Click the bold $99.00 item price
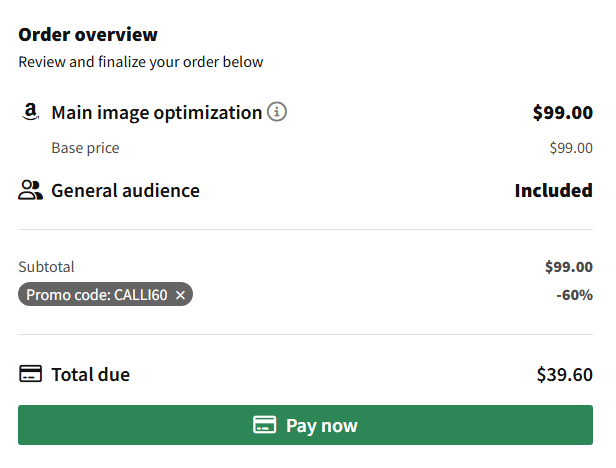The height and width of the screenshot is (468, 616). click(563, 113)
